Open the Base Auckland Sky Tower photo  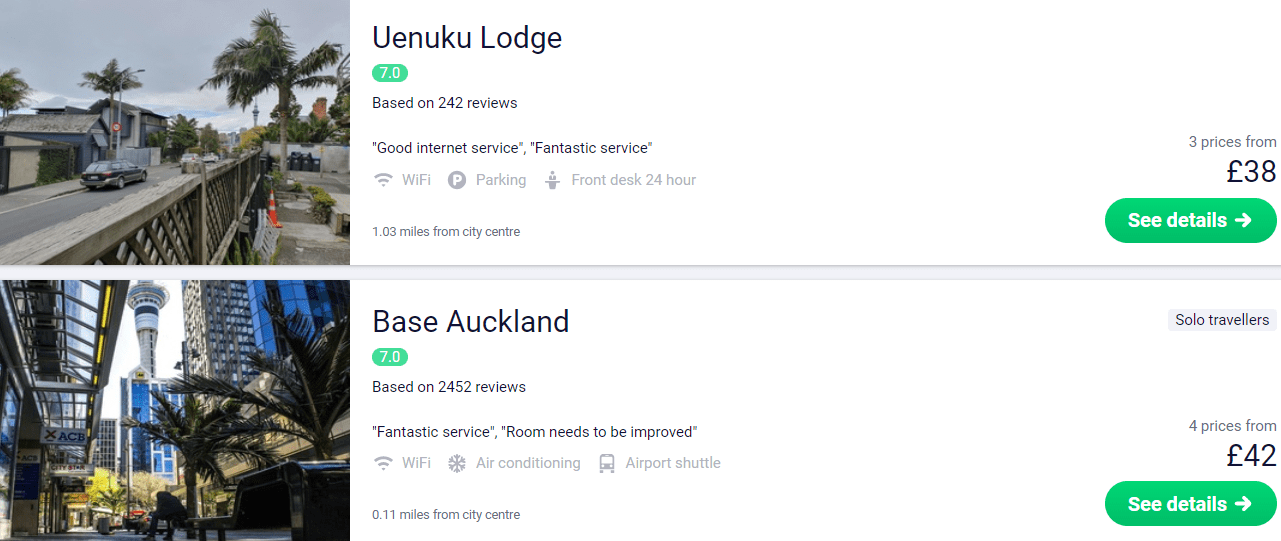(x=175, y=411)
